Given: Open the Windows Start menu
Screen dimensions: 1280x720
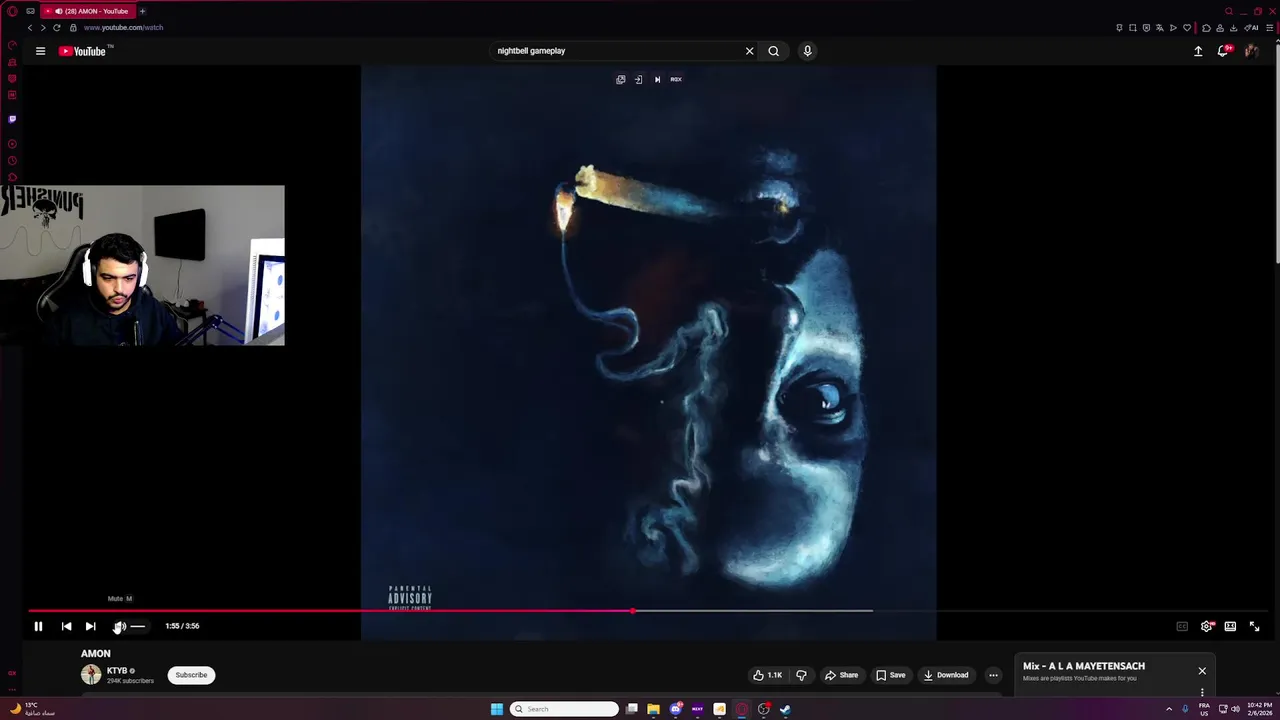Looking at the screenshot, I should click(x=497, y=709).
